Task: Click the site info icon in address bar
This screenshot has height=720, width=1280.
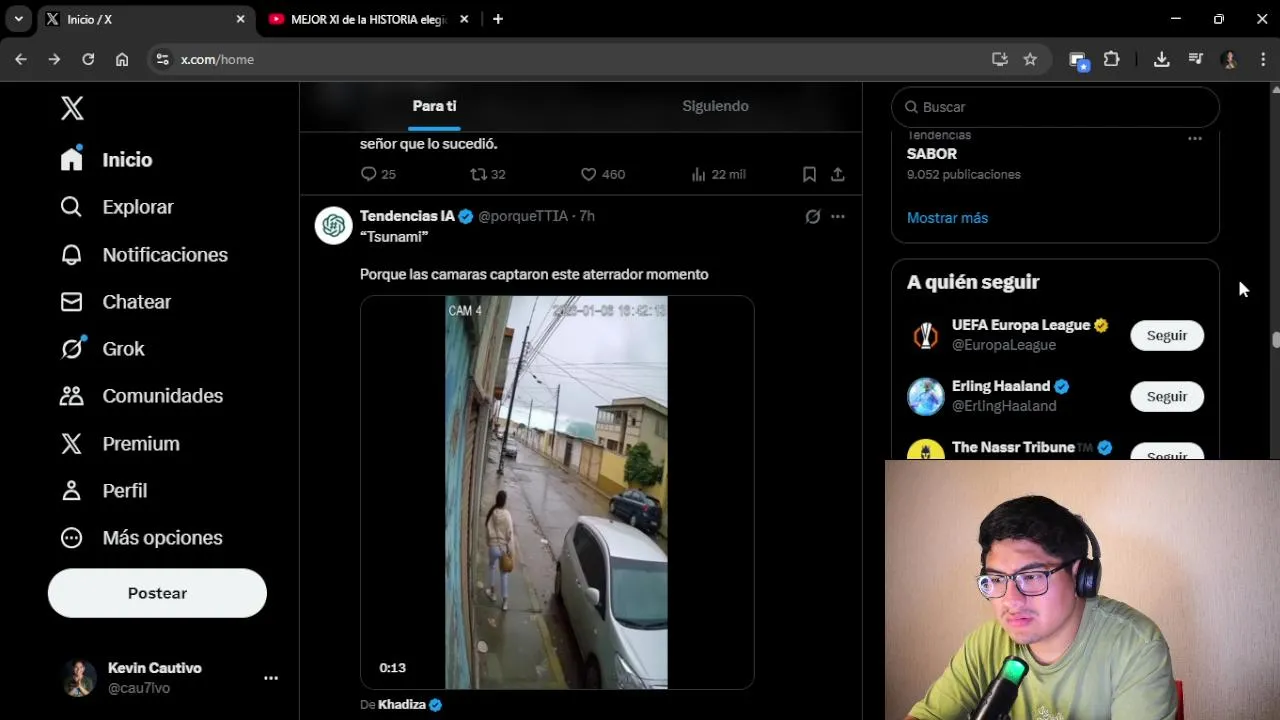Action: pos(163,59)
